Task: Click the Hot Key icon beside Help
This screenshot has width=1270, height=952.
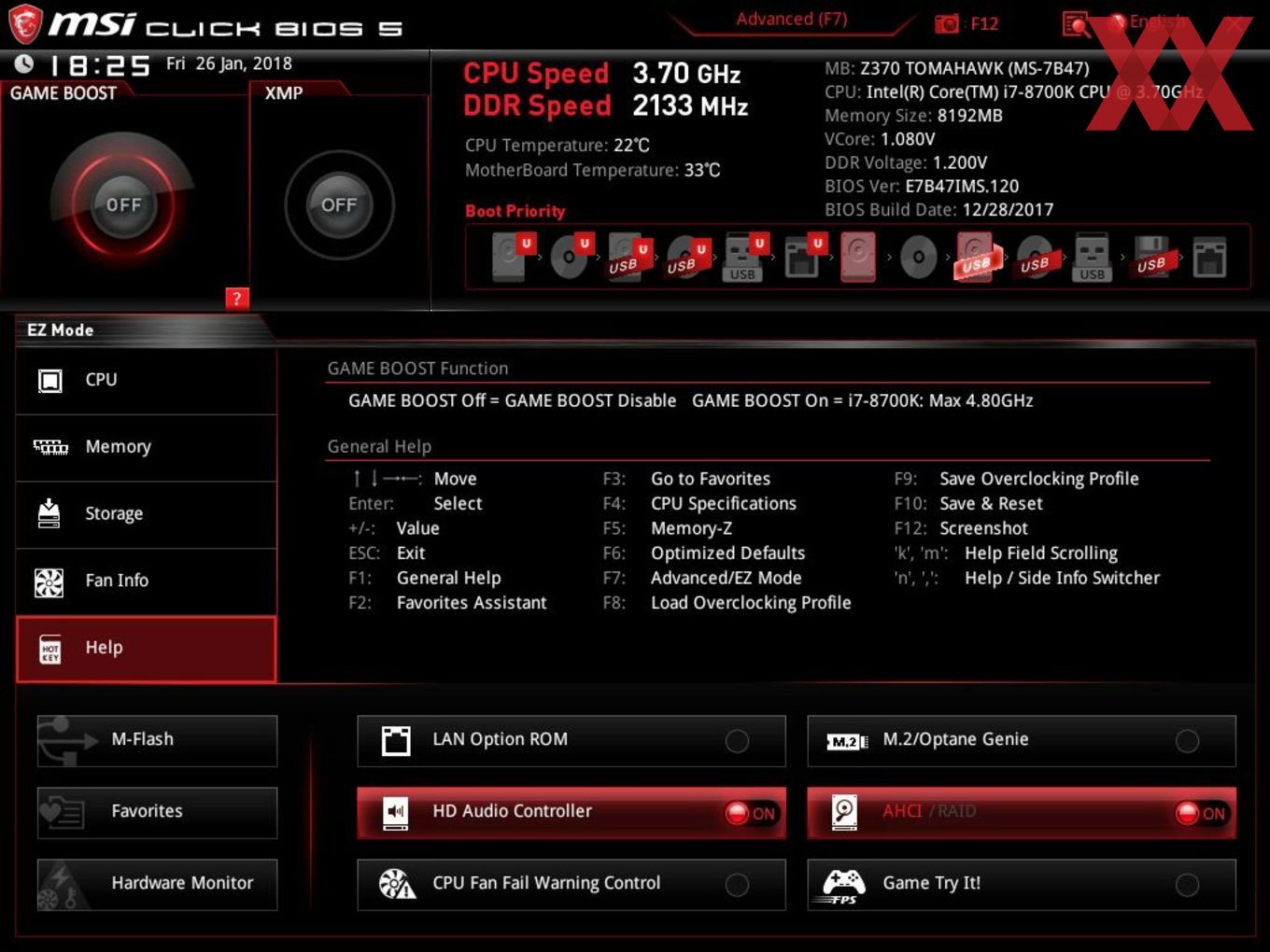Action: (50, 649)
